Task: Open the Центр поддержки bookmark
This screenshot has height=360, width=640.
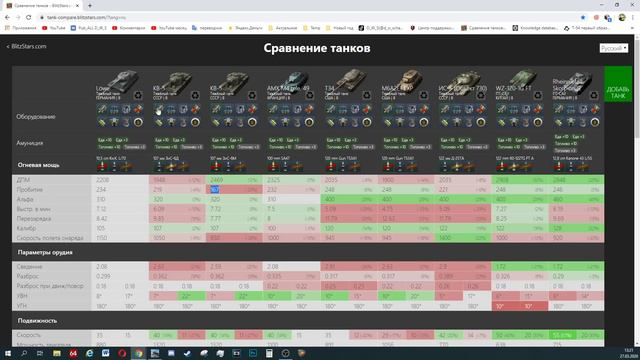Action: [x=432, y=28]
